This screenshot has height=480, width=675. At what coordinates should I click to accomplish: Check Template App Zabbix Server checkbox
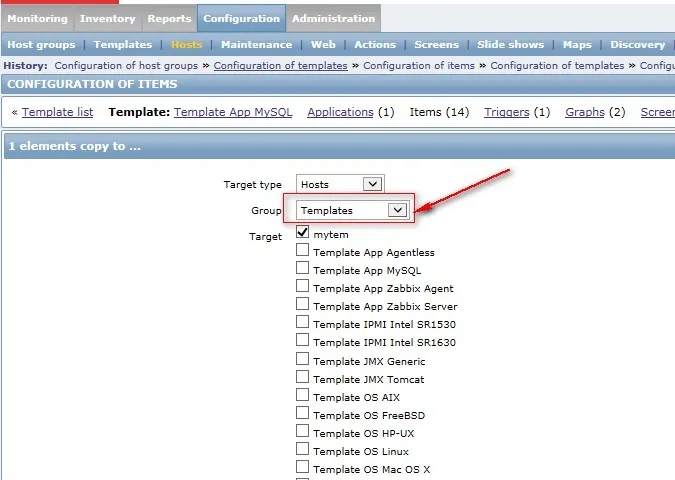[302, 304]
